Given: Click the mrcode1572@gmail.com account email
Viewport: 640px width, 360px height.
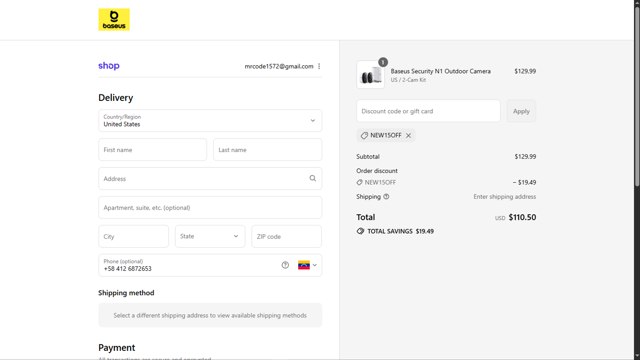Looking at the screenshot, I should (x=279, y=66).
